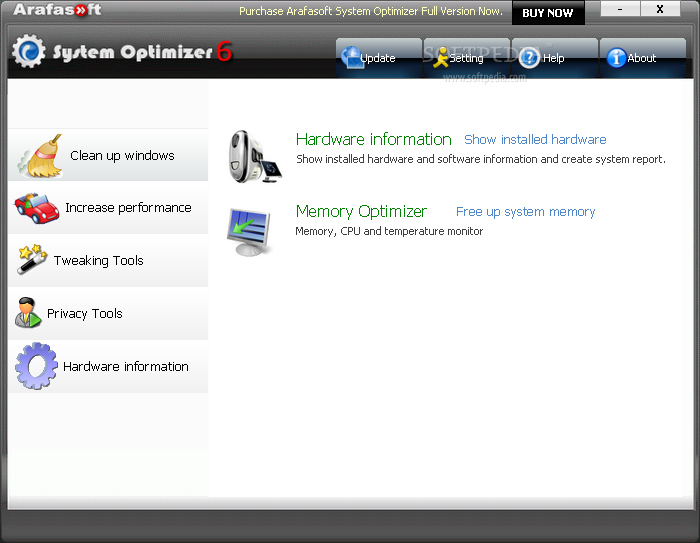Click the green Memory Optimizer heading

tap(361, 212)
